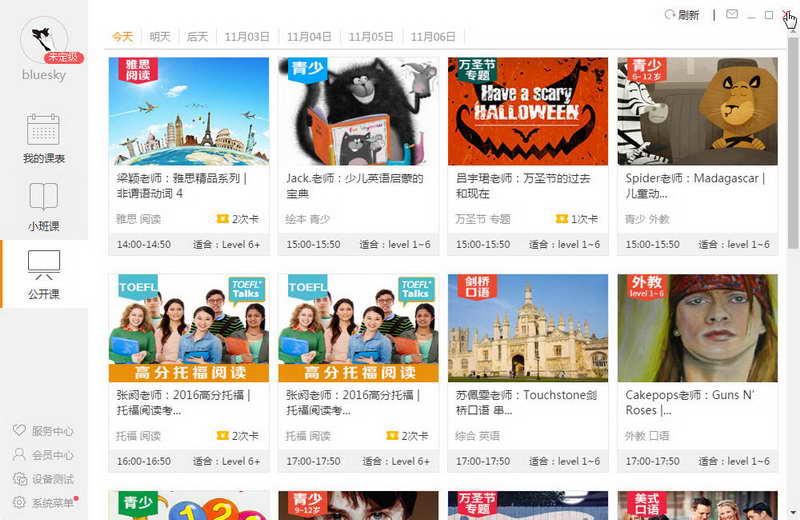Click the 刷新 refresh icon
The width and height of the screenshot is (800, 520).
pos(669,15)
